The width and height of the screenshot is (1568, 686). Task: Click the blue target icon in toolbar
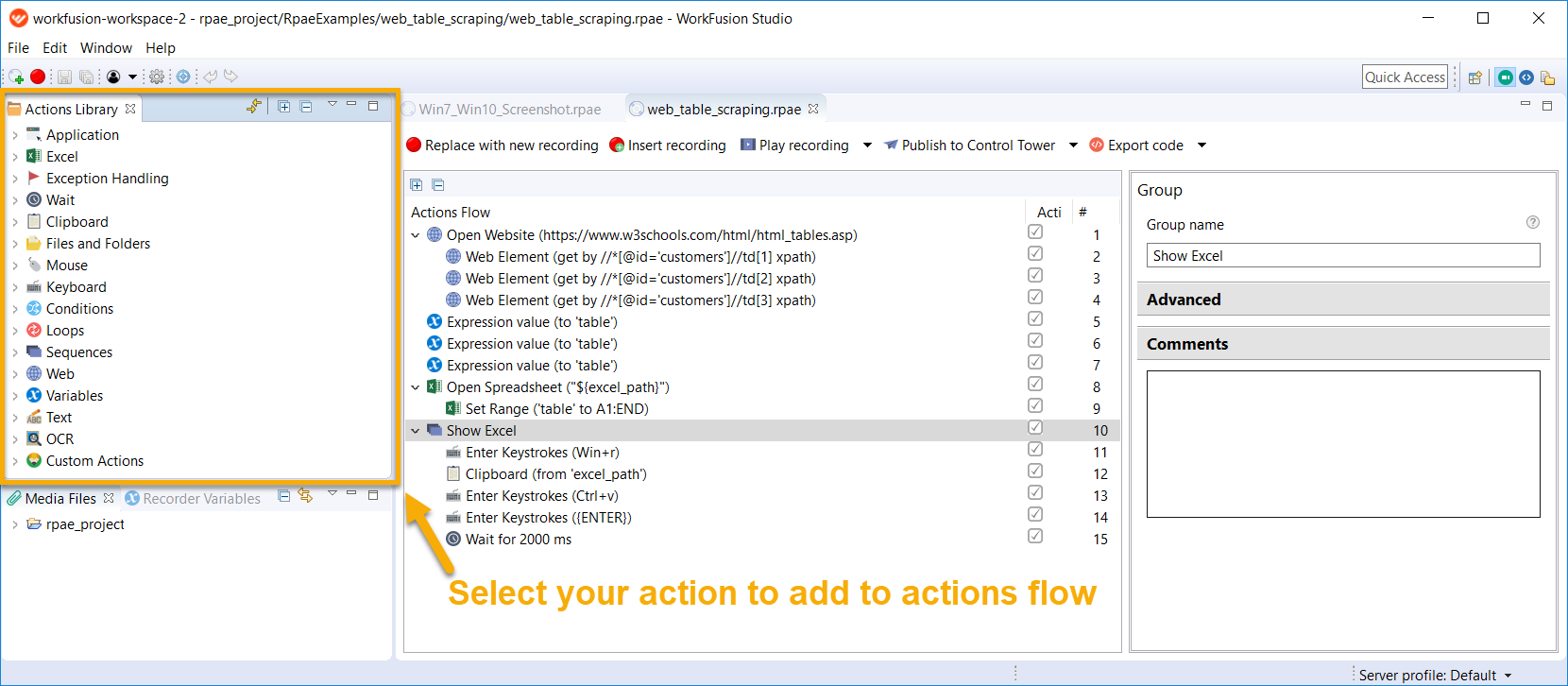(x=183, y=77)
